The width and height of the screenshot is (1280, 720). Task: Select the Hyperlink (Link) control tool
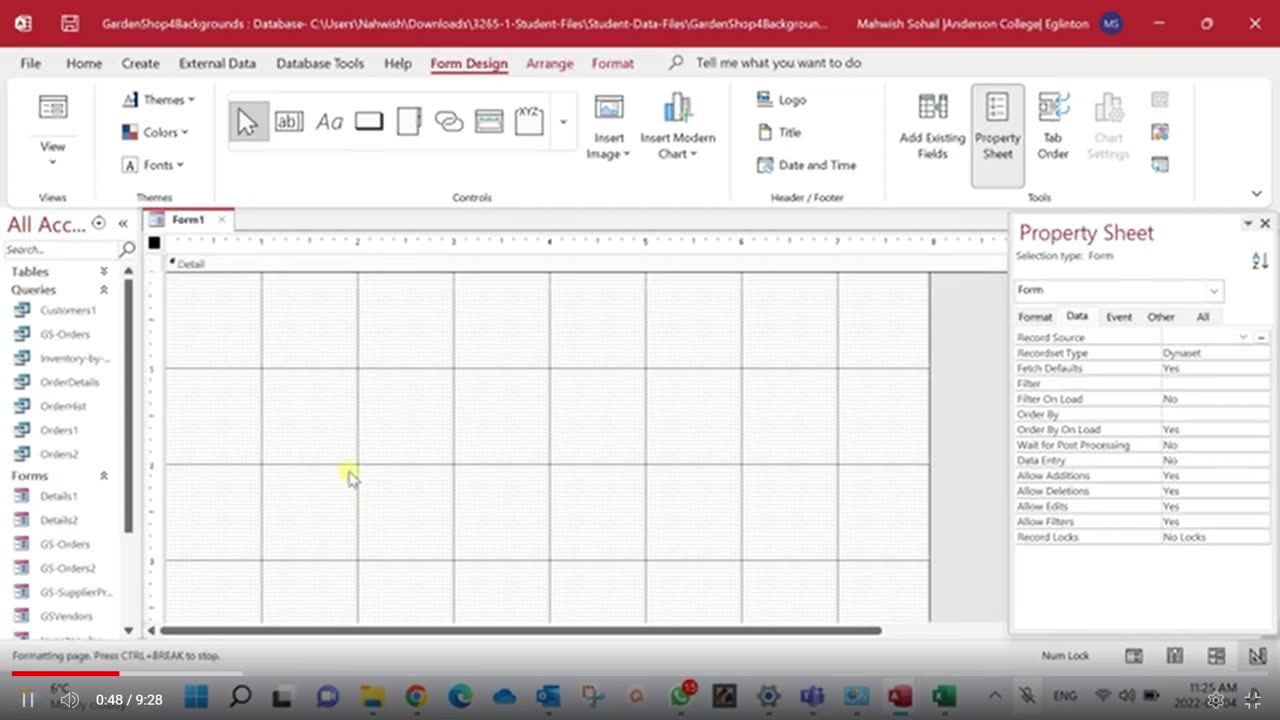[449, 122]
